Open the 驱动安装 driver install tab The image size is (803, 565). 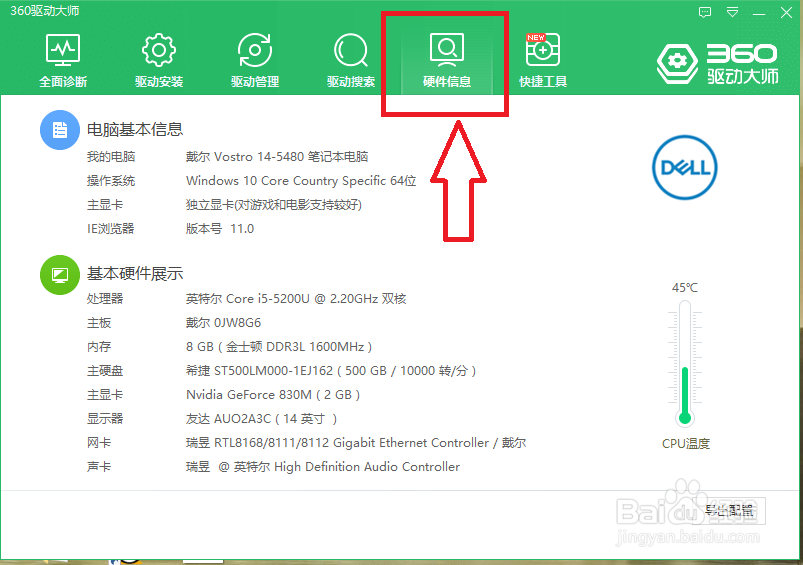click(159, 60)
